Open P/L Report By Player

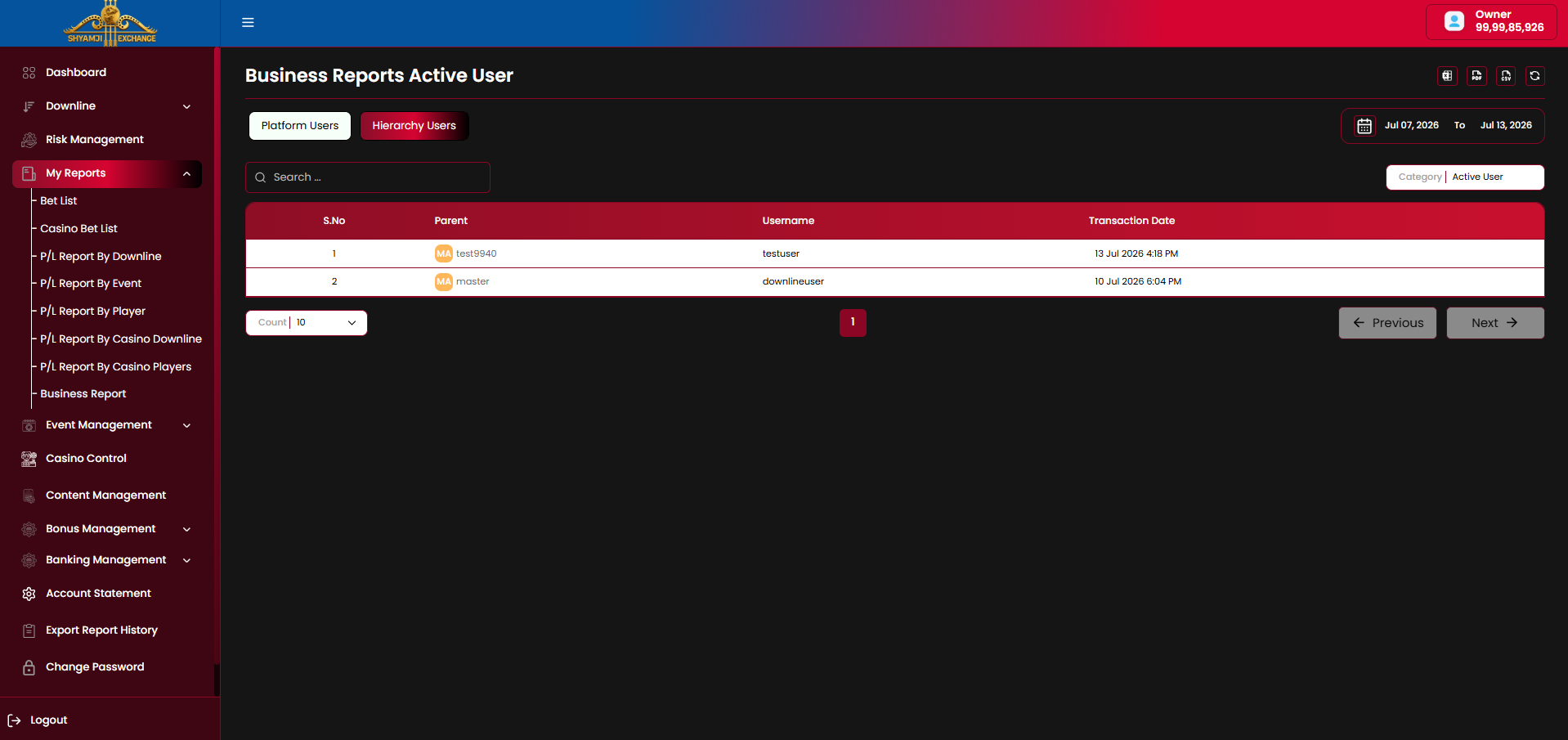[x=92, y=312]
